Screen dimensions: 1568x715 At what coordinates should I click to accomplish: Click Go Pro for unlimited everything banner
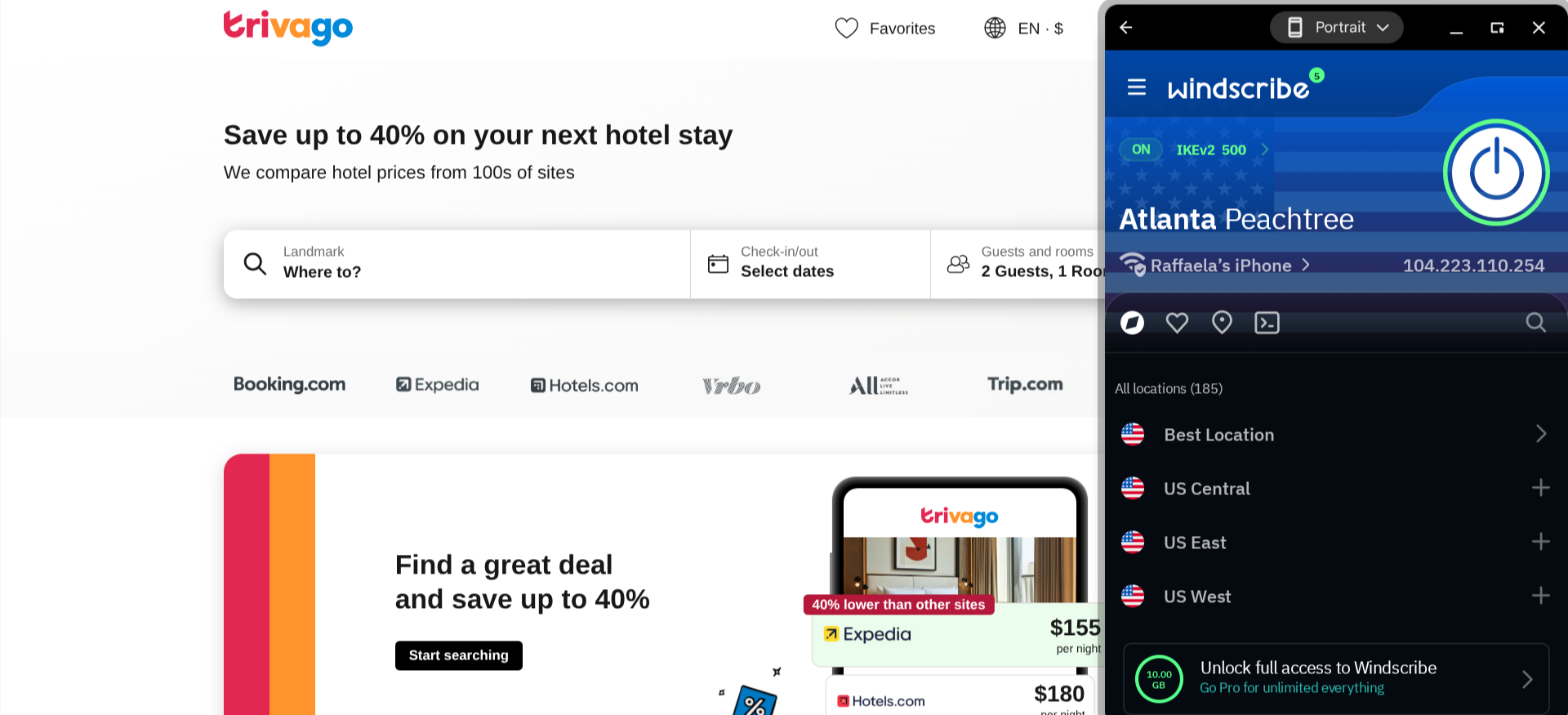click(1336, 679)
